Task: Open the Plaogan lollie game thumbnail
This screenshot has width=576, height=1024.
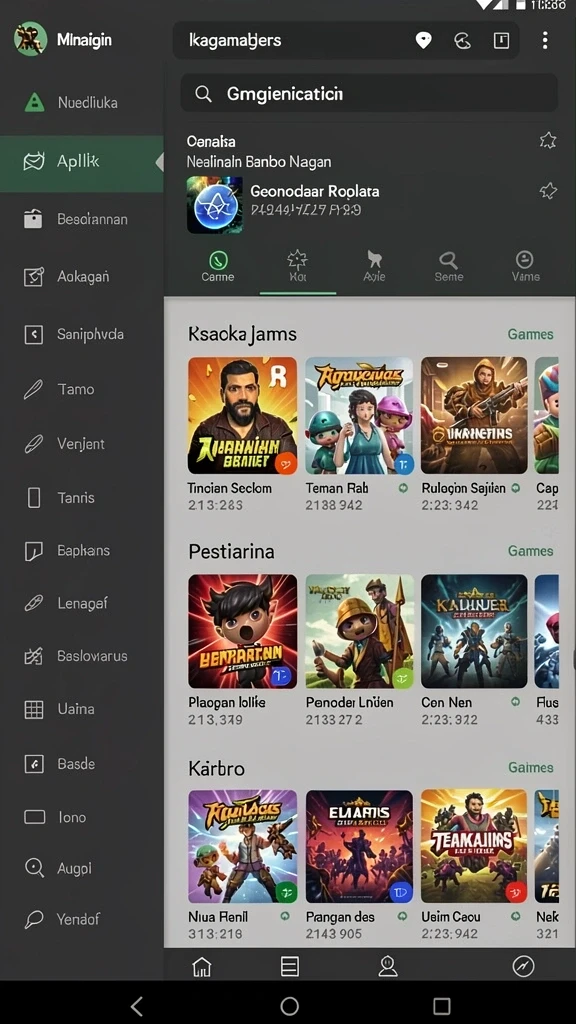Action: [x=242, y=631]
